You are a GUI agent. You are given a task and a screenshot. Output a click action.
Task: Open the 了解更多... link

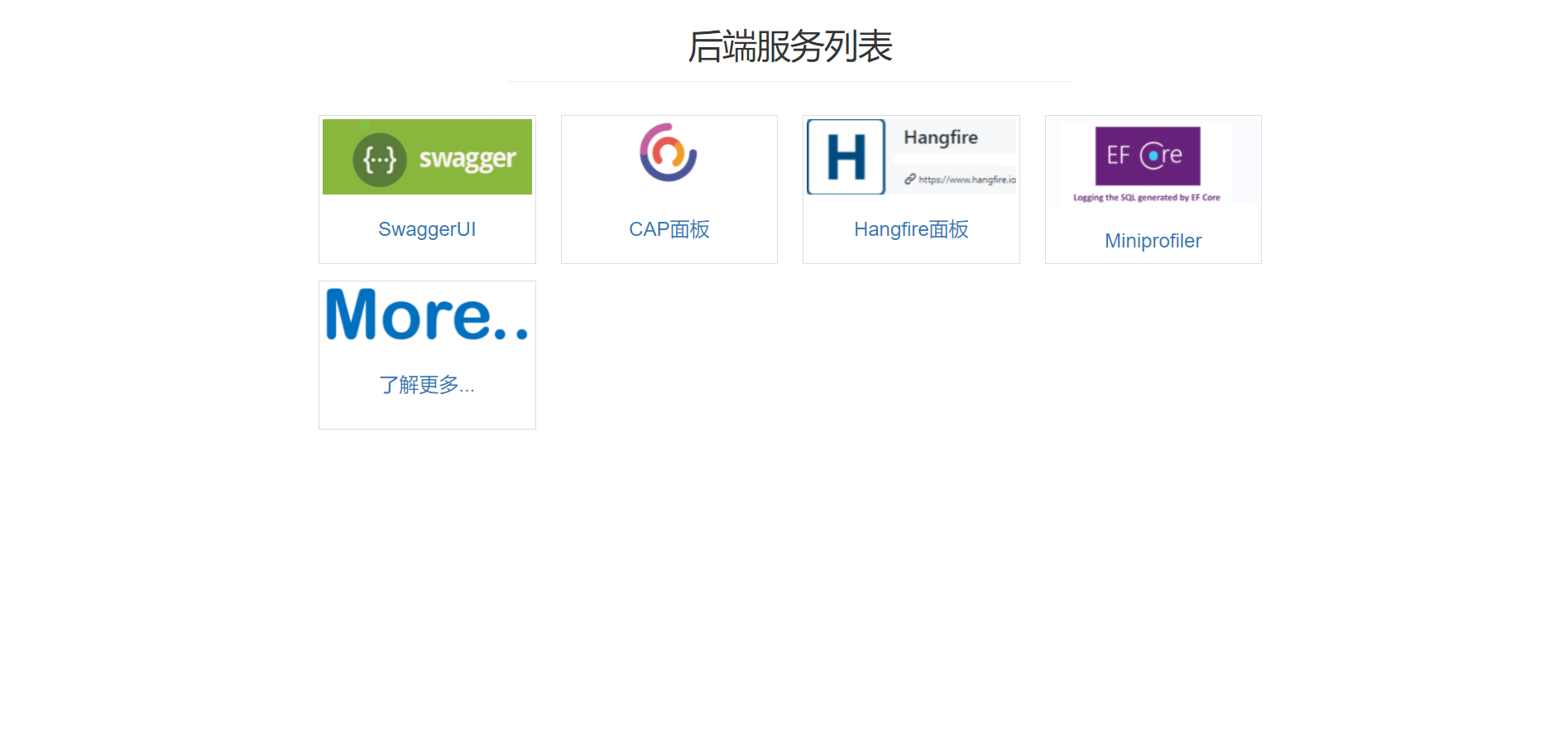[427, 385]
